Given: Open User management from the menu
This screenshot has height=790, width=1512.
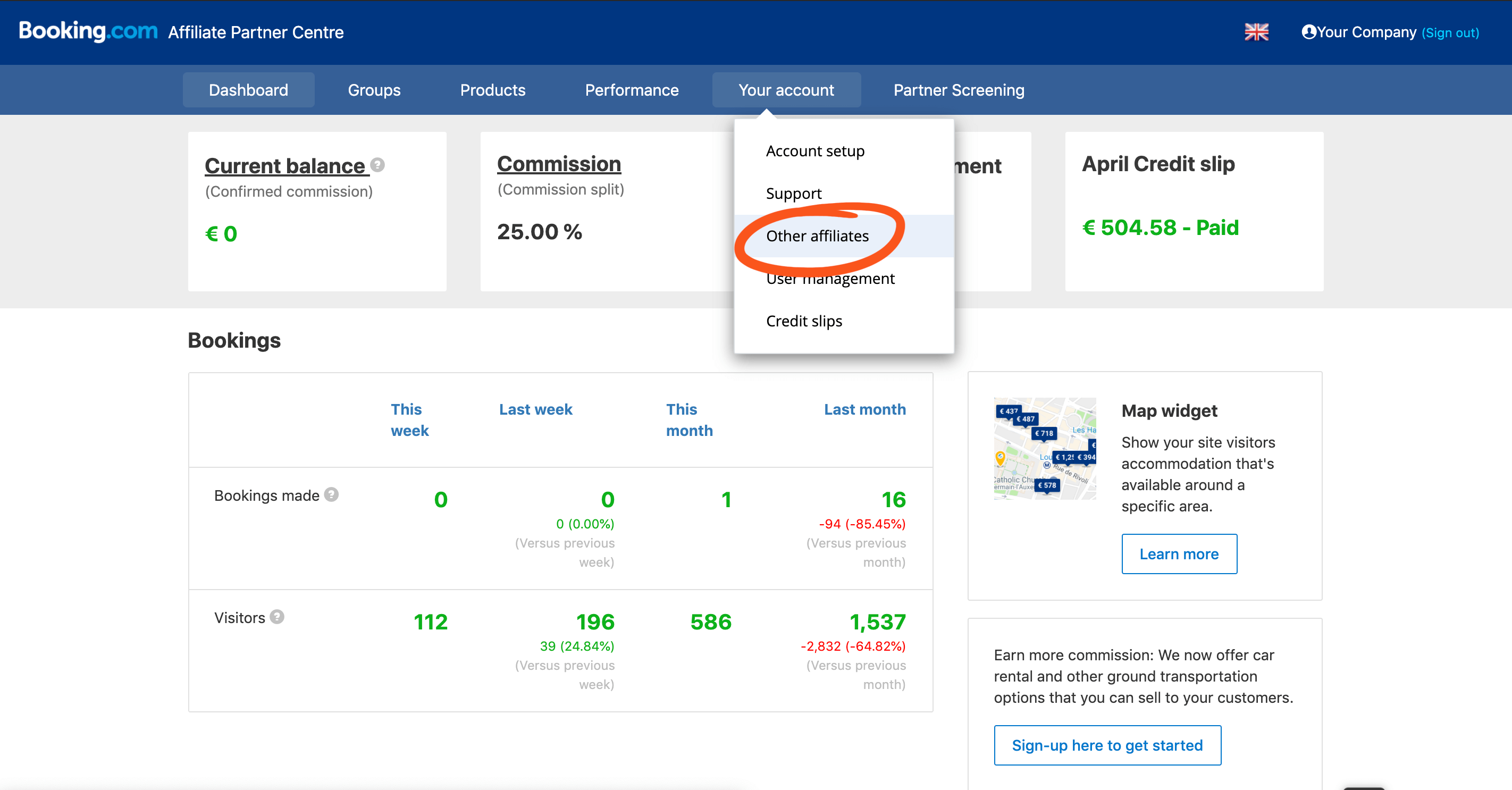Looking at the screenshot, I should coord(844,278).
